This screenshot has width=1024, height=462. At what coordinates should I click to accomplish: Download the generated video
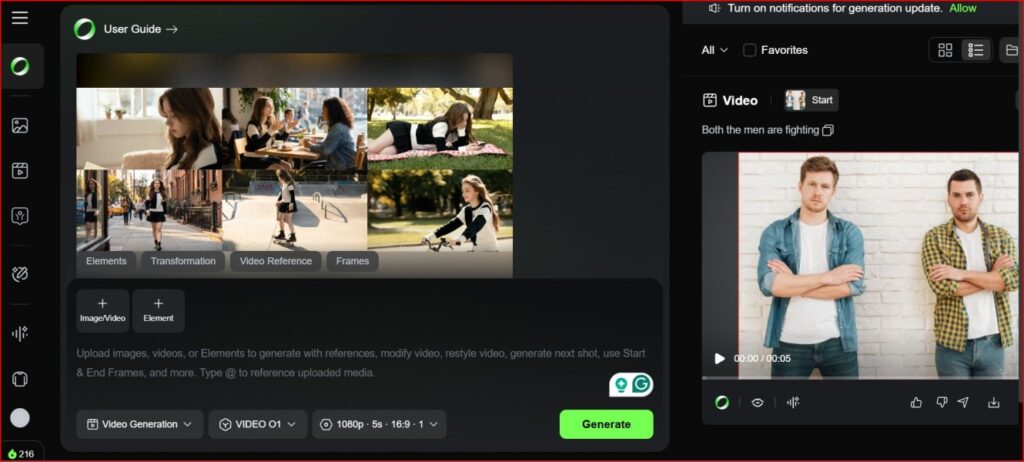click(993, 403)
